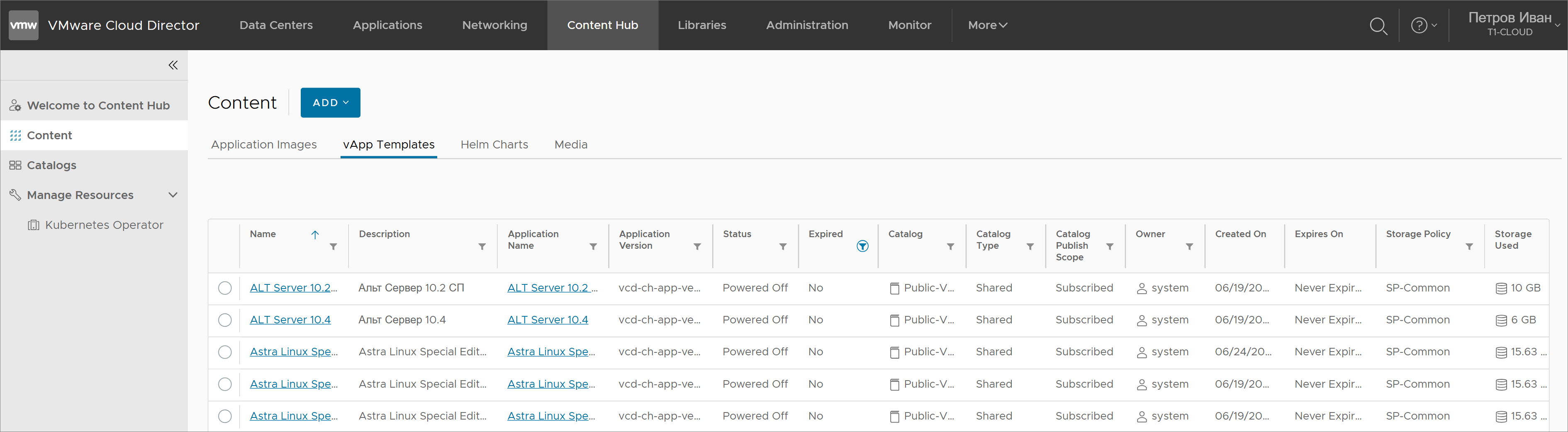Screen dimensions: 1568x432
Task: Select the ALT Server 10.4 row radio button
Action: pyautogui.click(x=224, y=320)
